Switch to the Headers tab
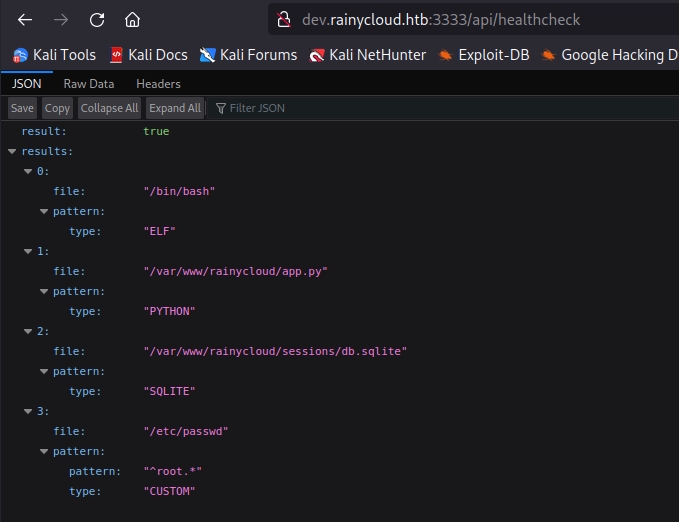The image size is (679, 522). (x=158, y=84)
